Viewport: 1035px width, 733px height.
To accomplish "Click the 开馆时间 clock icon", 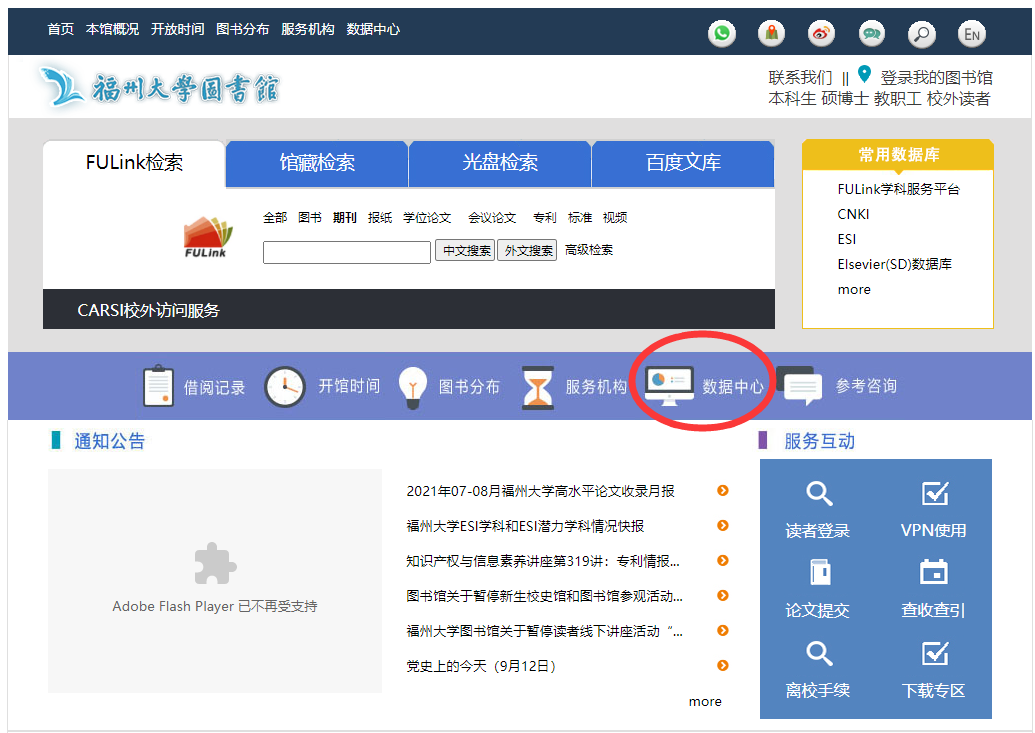I will [x=285, y=387].
